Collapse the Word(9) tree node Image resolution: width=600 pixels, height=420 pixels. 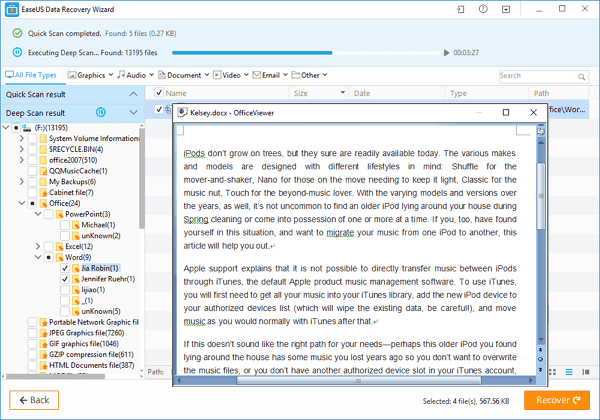38,257
